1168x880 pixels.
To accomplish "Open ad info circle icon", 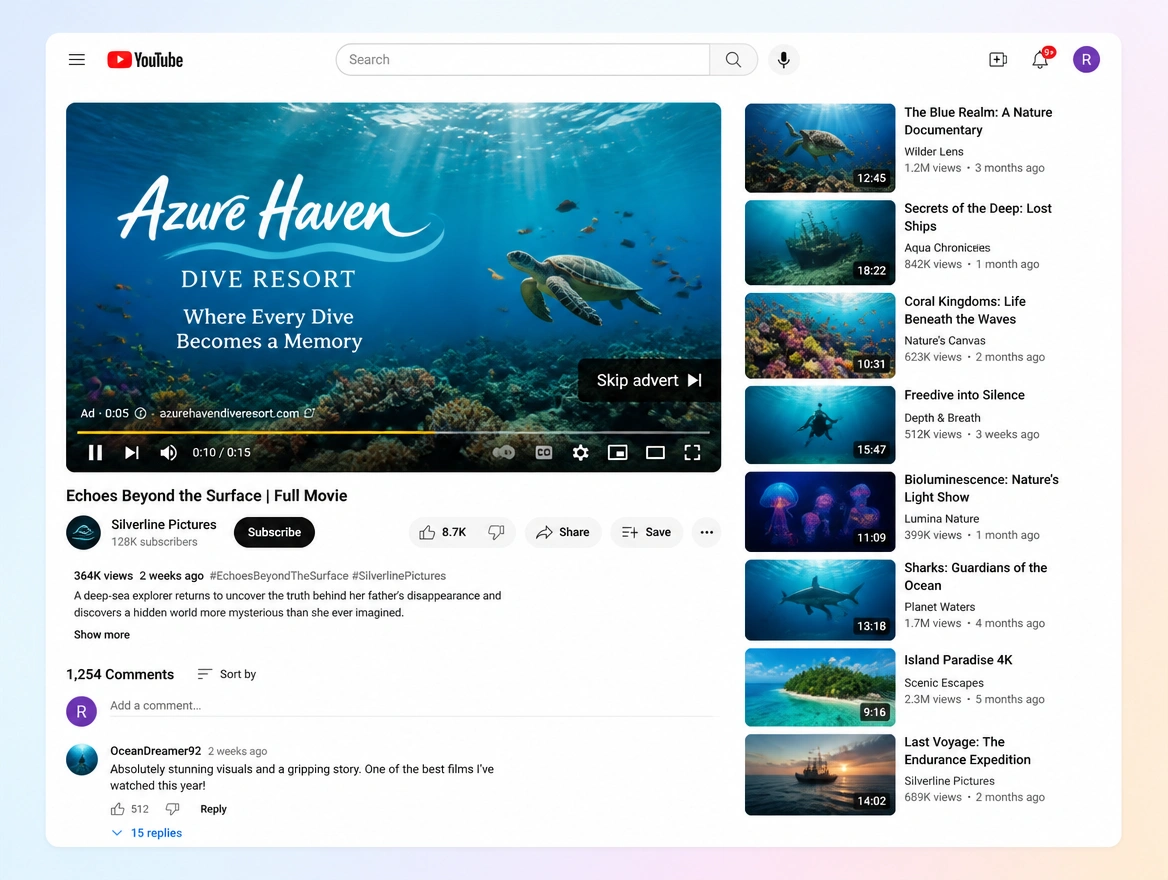I will click(140, 414).
